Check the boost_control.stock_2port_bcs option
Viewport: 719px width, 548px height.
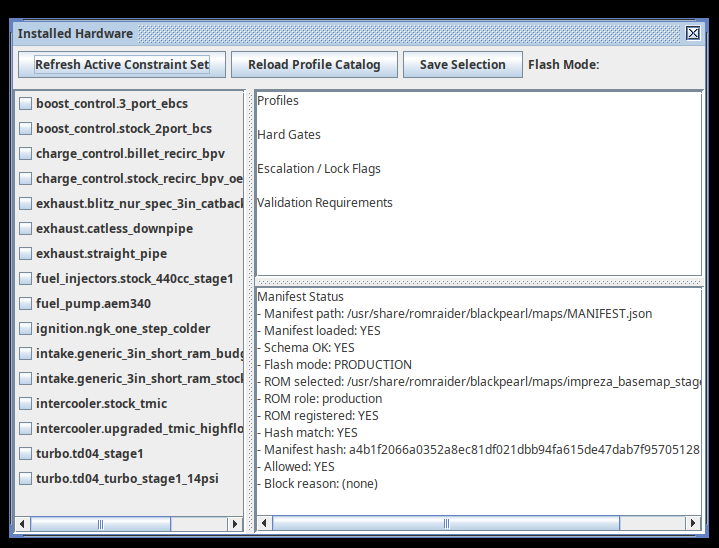click(x=26, y=129)
